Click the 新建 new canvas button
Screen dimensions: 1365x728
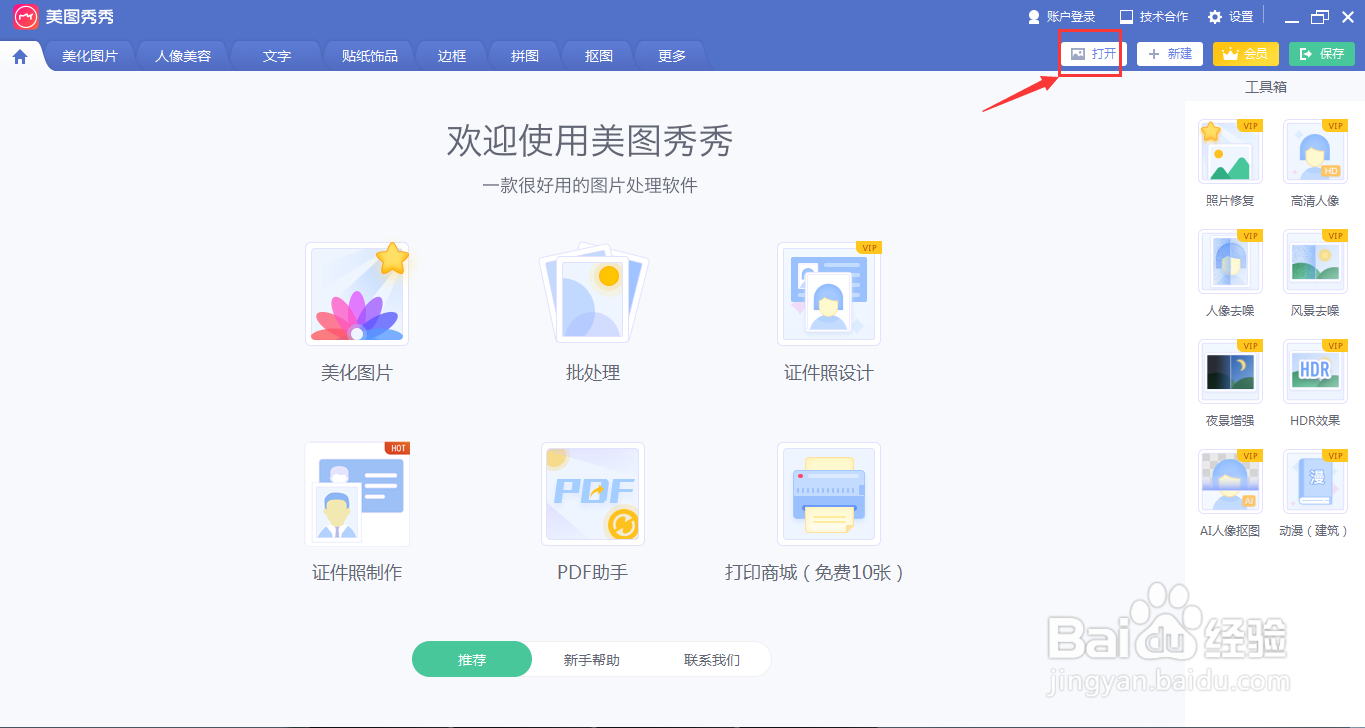tap(1170, 54)
